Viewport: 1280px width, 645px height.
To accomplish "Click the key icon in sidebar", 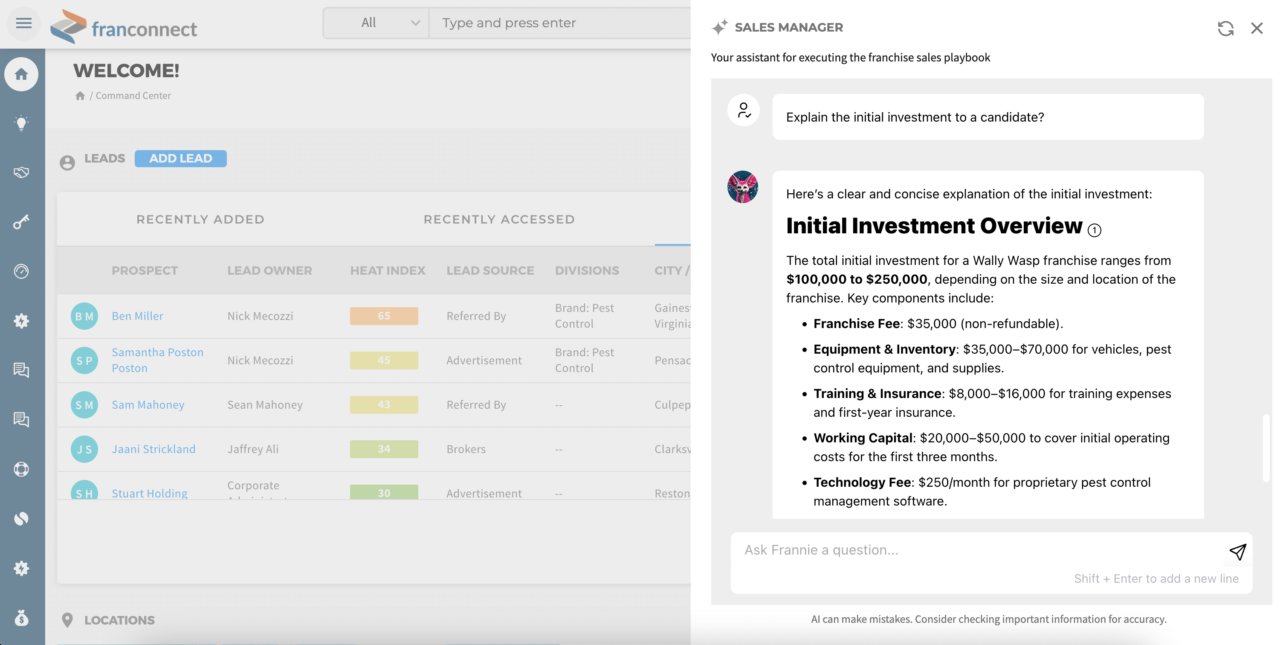I will (x=21, y=222).
